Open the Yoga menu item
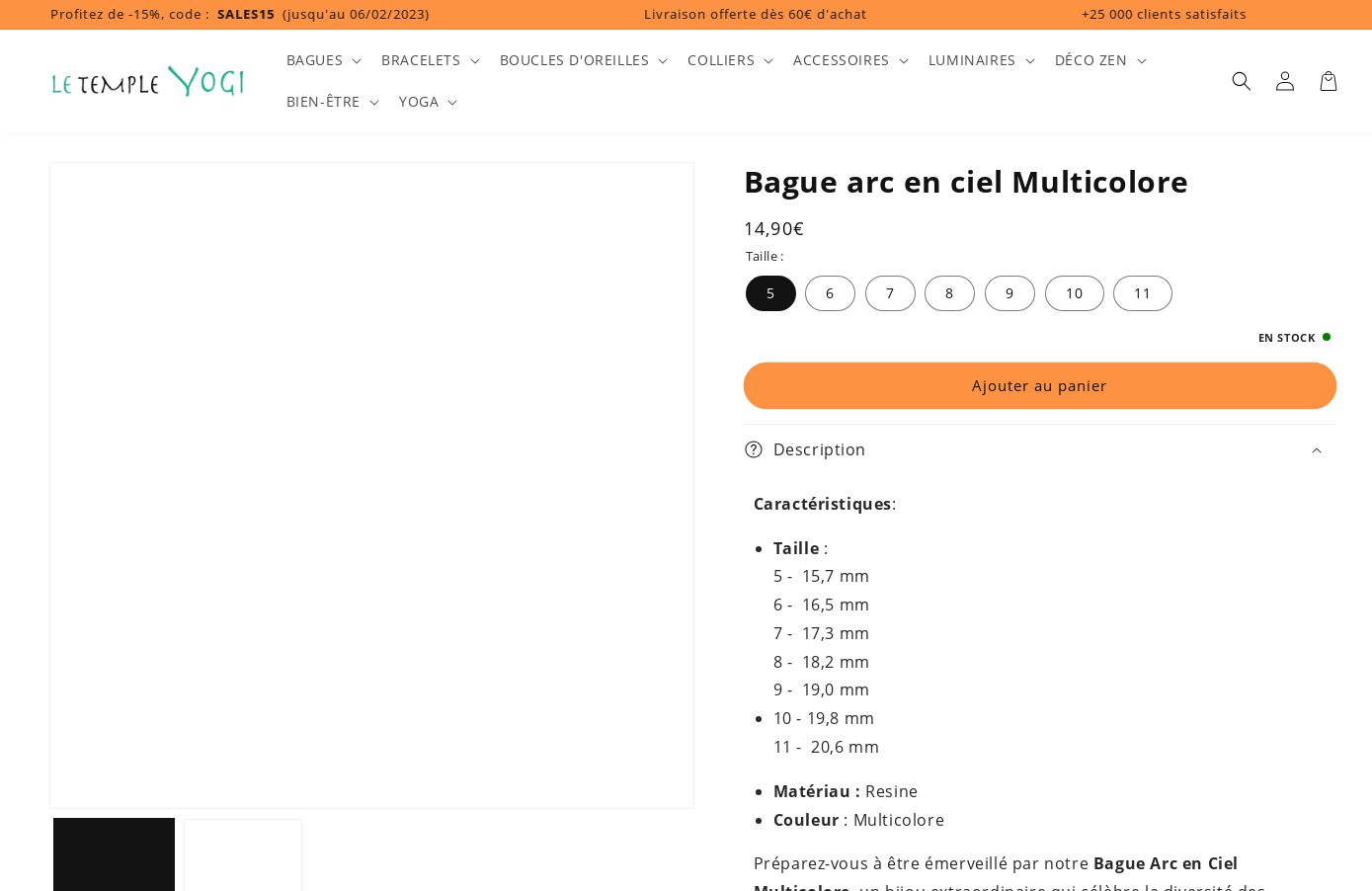Screen dimensions: 1372x891 coord(428,102)
